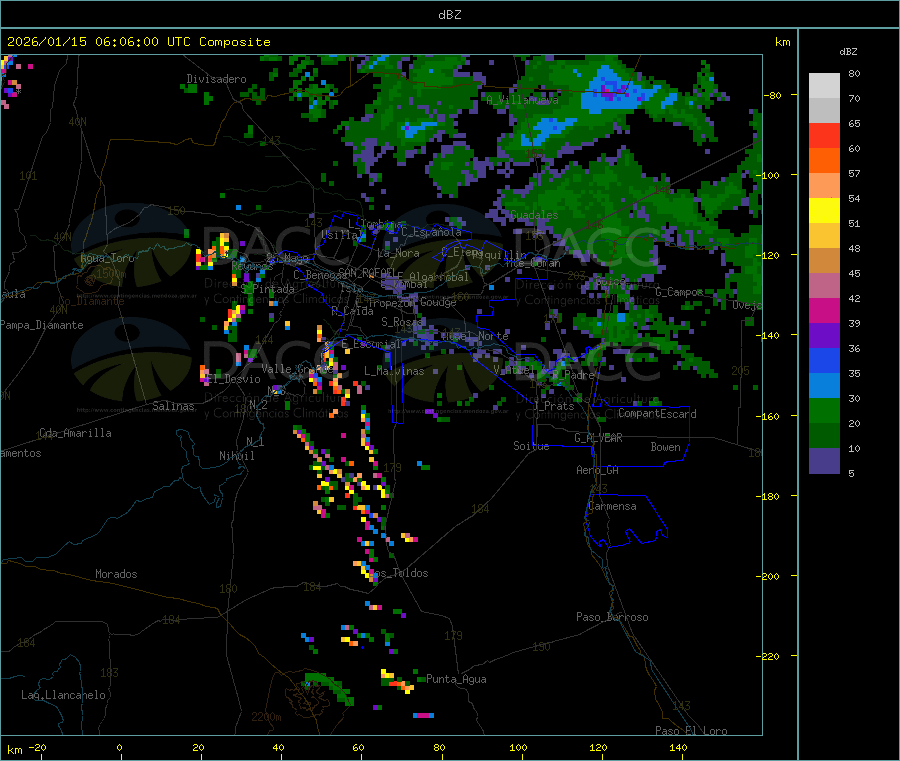Select the 'Agua_Toro' location label
This screenshot has height=761, width=900.
107,258
